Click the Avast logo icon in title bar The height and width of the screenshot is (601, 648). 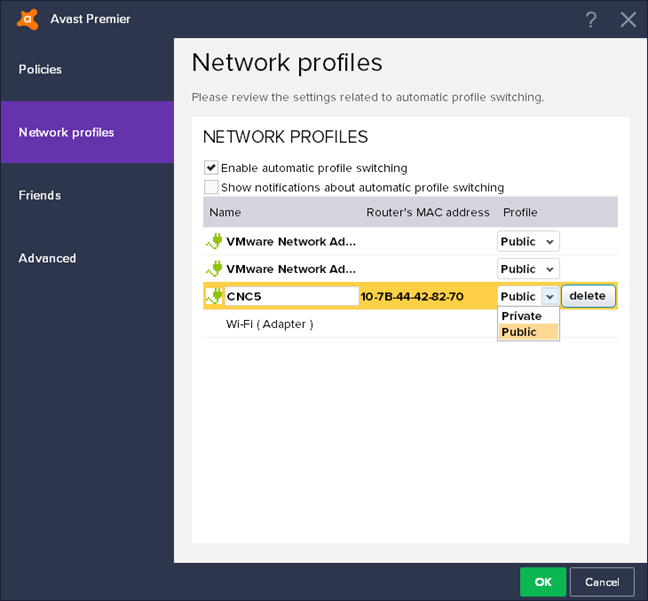pos(28,19)
